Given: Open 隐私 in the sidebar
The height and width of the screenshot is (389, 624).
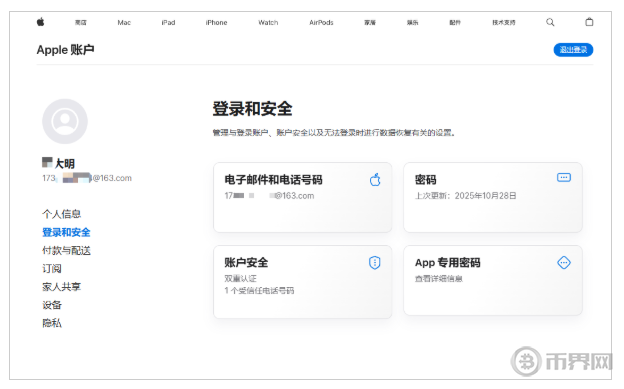Looking at the screenshot, I should [52, 323].
